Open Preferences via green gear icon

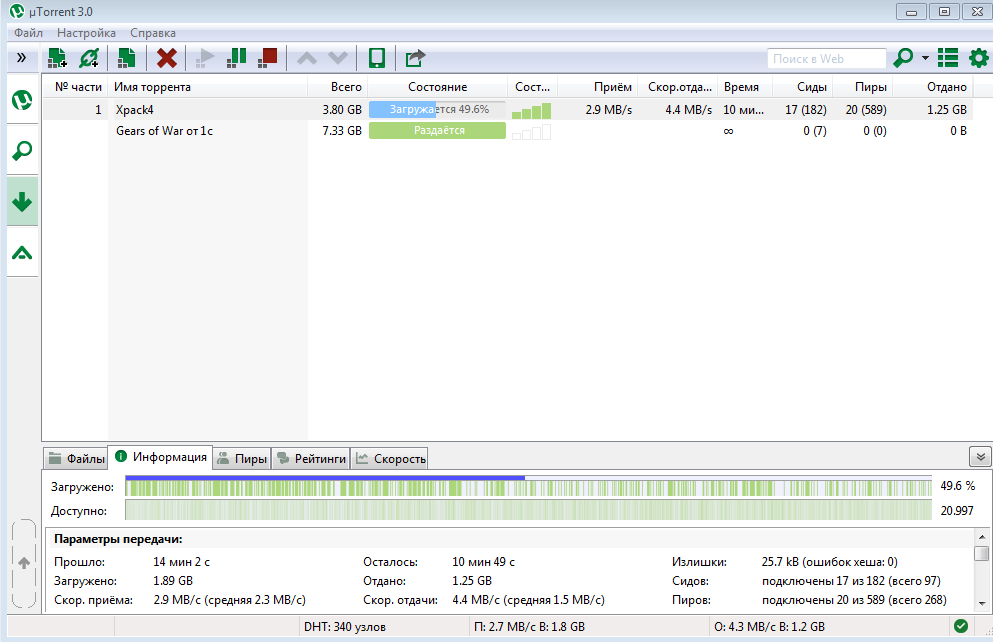click(978, 58)
